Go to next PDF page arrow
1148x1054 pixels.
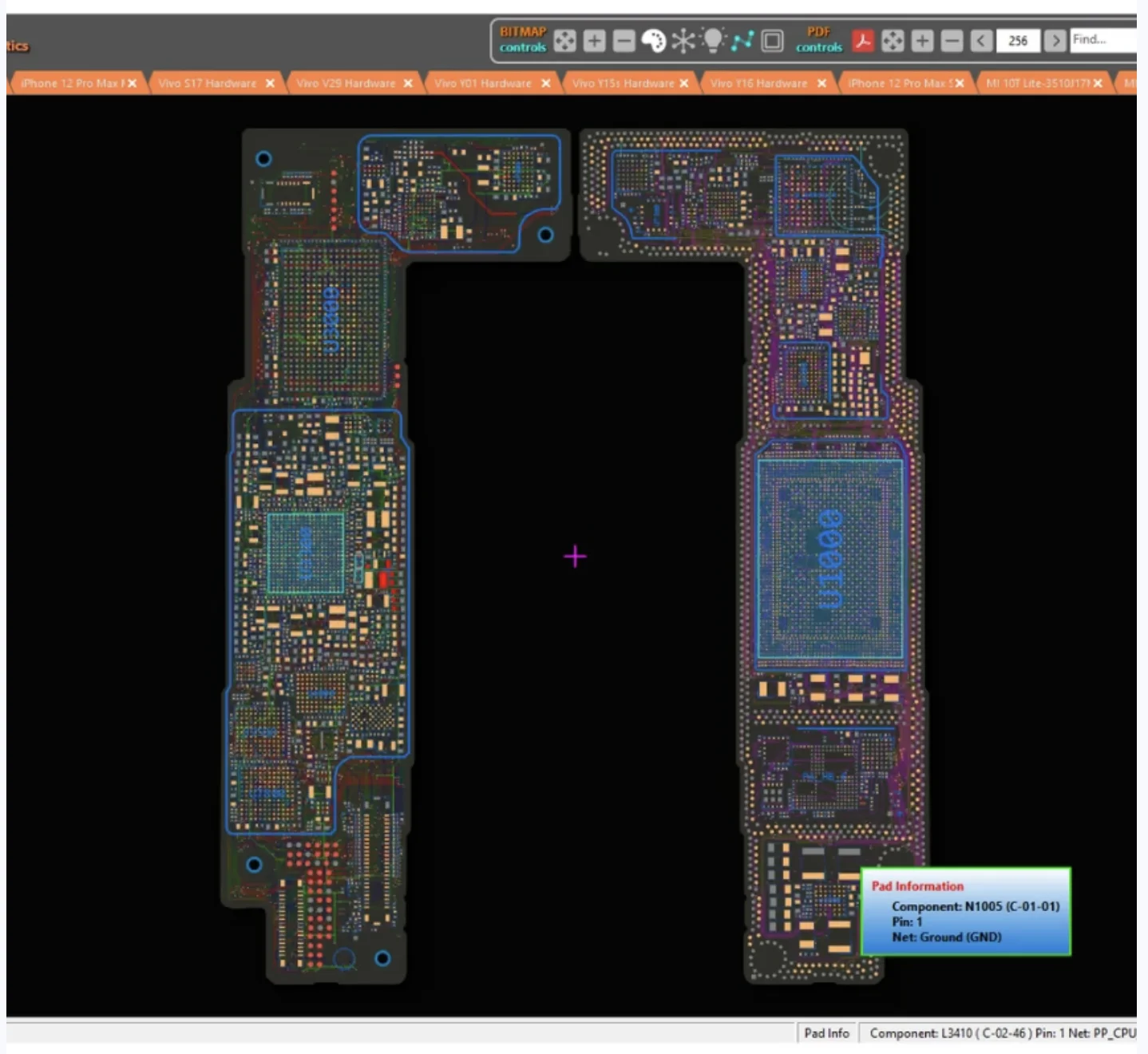click(1055, 41)
